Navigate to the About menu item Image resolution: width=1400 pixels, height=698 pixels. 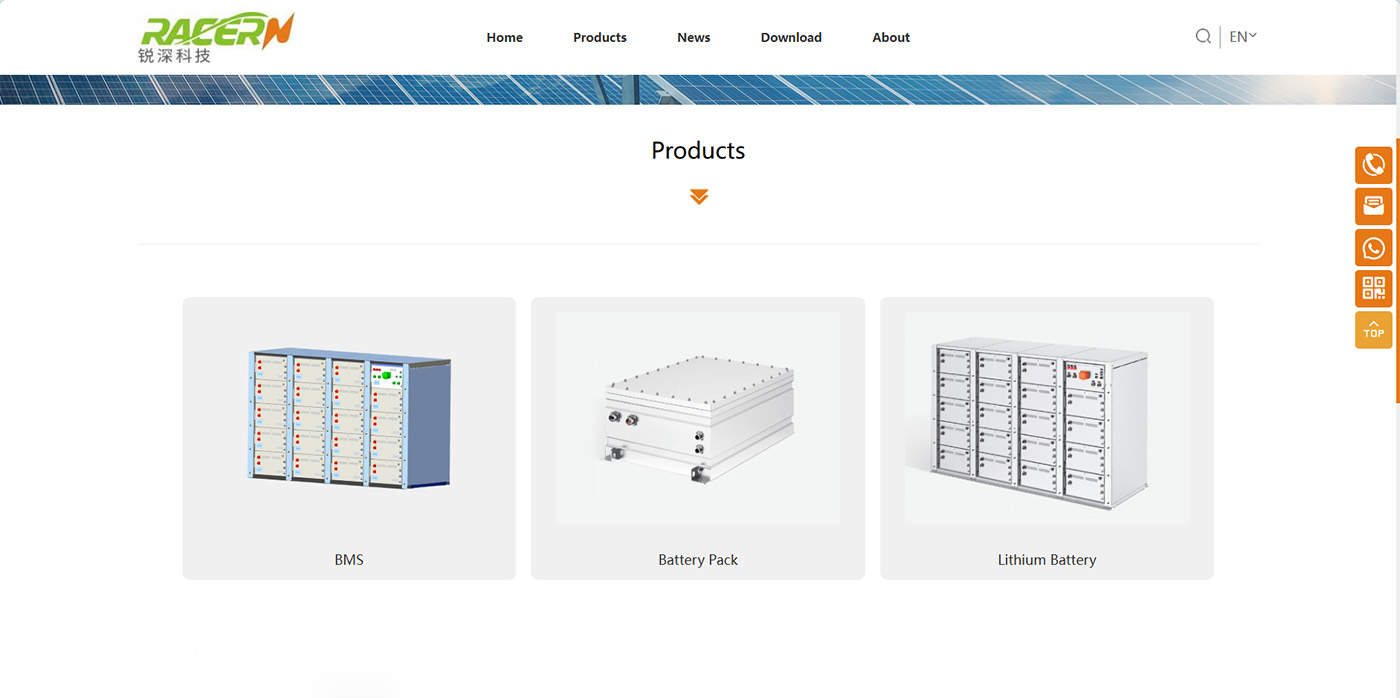point(891,38)
